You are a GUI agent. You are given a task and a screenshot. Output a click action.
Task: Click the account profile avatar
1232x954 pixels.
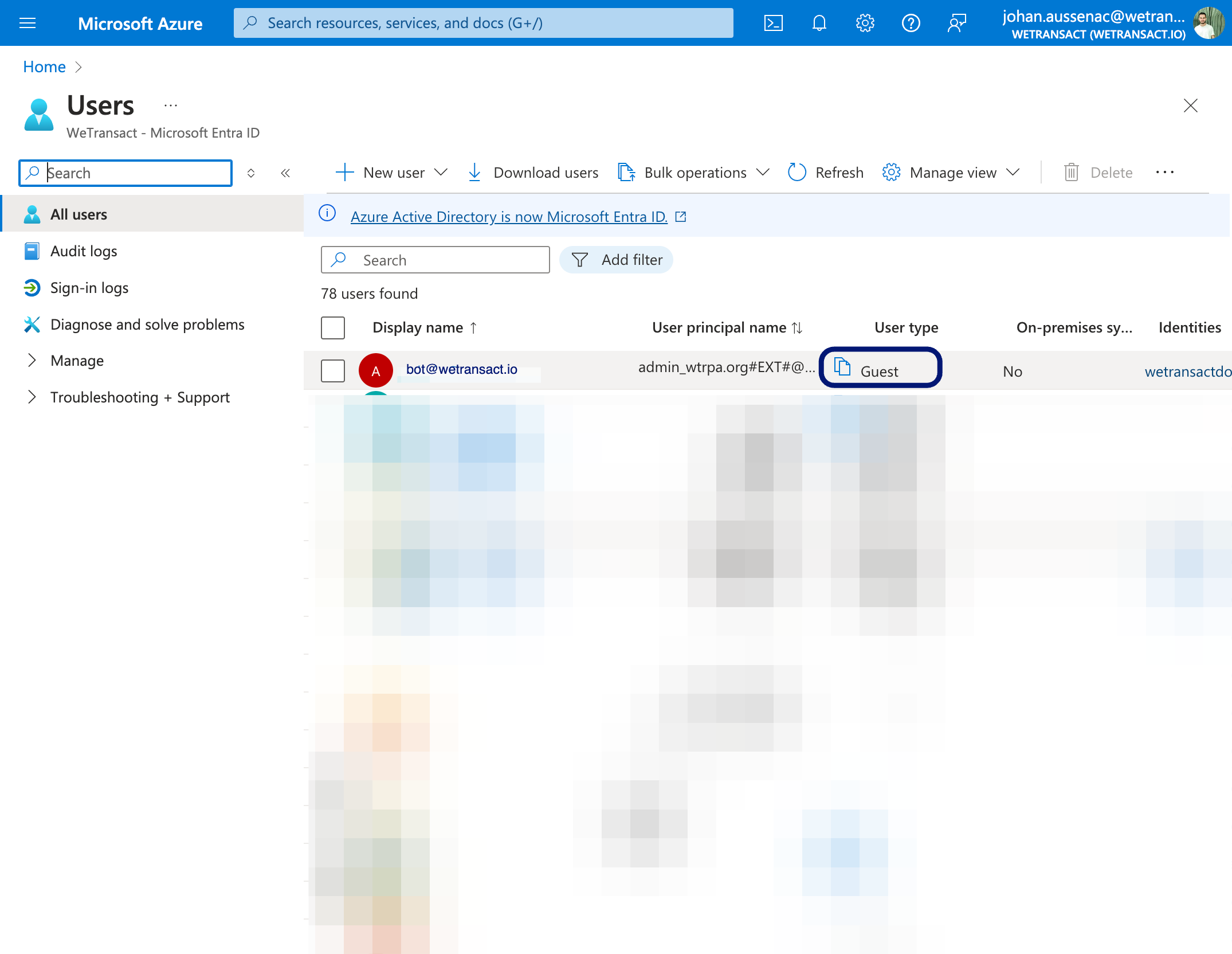click(x=1209, y=23)
